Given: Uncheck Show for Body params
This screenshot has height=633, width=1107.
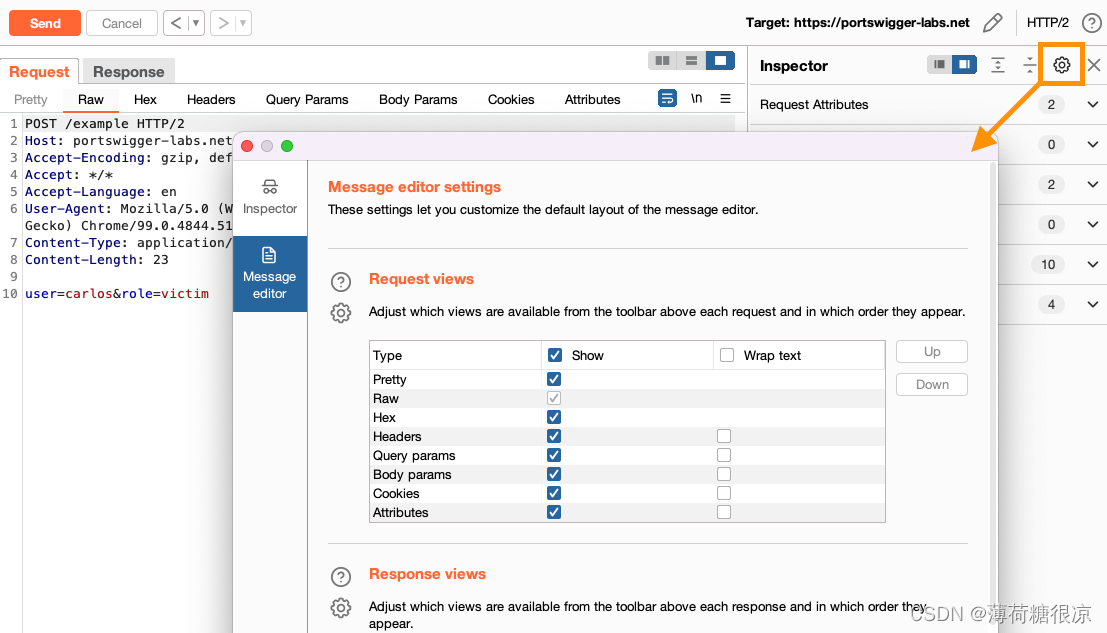Looking at the screenshot, I should tap(554, 474).
